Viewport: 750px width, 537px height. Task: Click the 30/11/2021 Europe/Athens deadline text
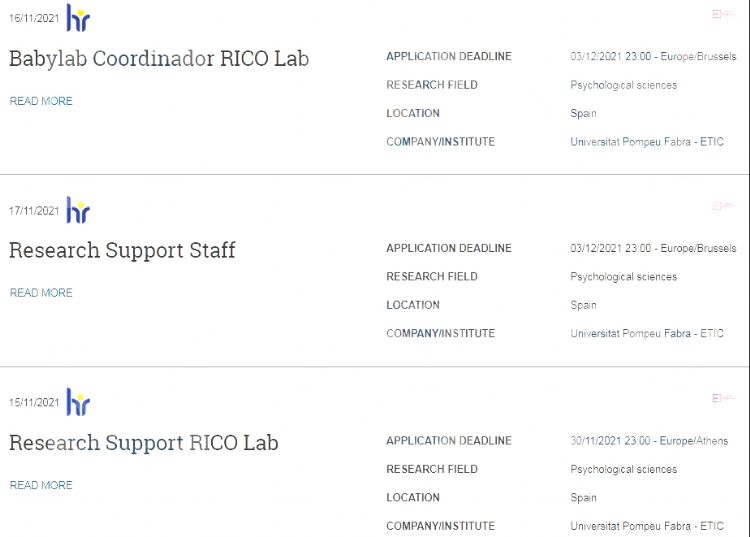649,441
